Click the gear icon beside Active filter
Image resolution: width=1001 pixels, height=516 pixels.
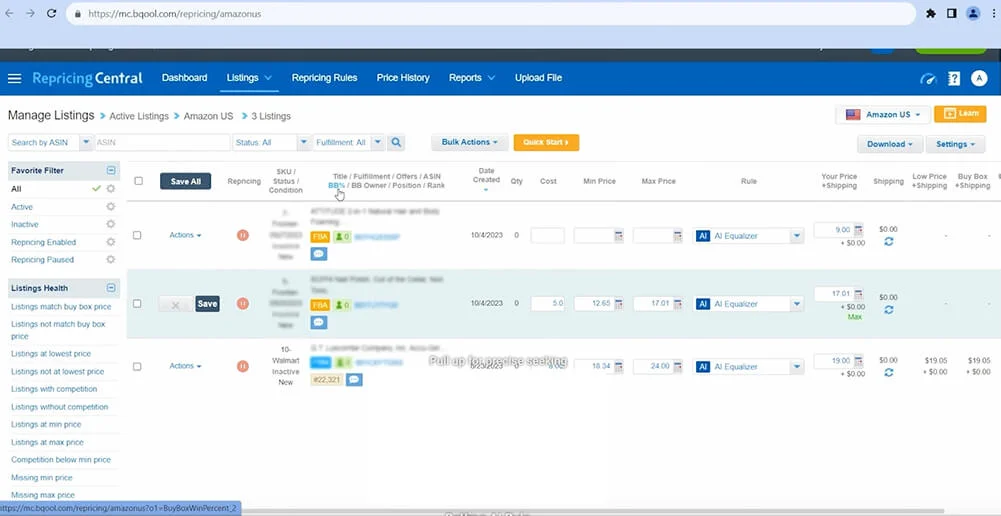point(111,207)
